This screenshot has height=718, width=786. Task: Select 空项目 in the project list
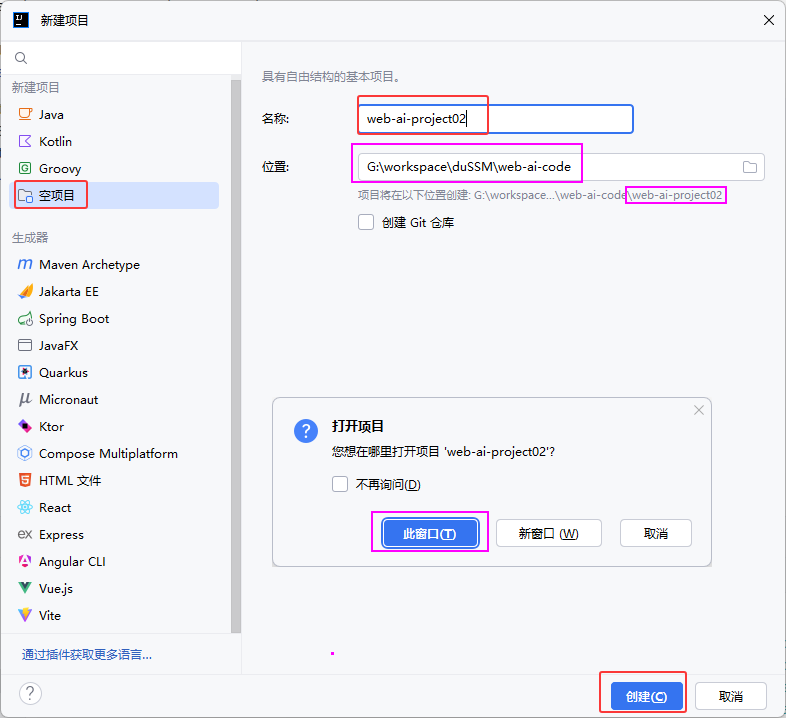pos(57,196)
